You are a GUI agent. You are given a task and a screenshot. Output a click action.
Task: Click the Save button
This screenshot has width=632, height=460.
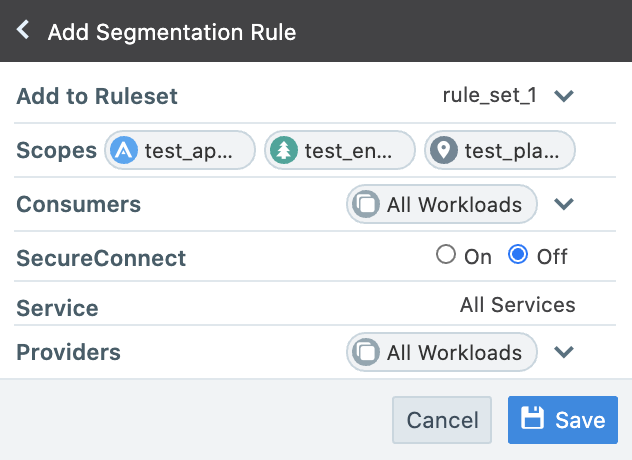coord(563,420)
